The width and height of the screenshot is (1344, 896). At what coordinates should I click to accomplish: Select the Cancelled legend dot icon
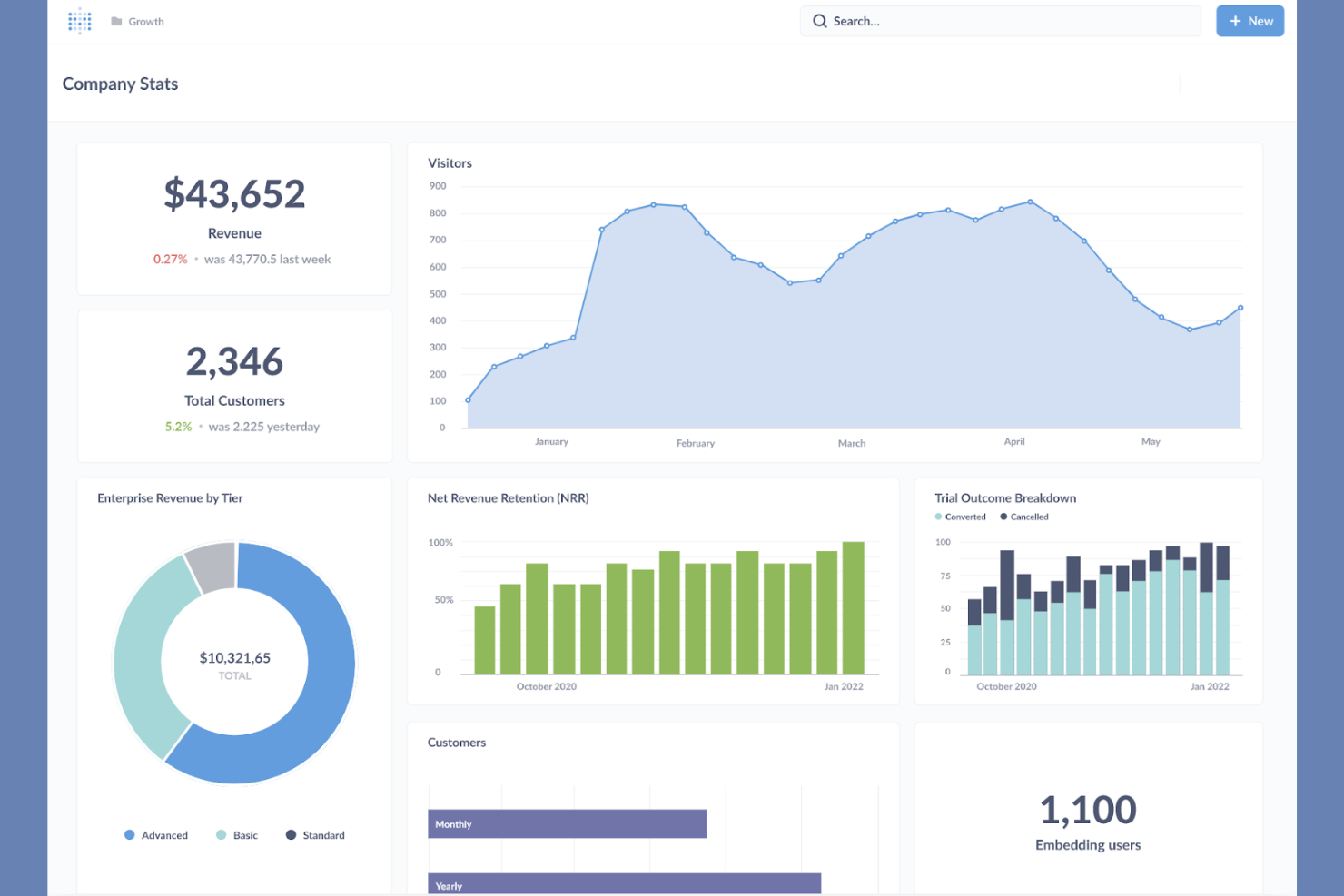(x=1003, y=517)
